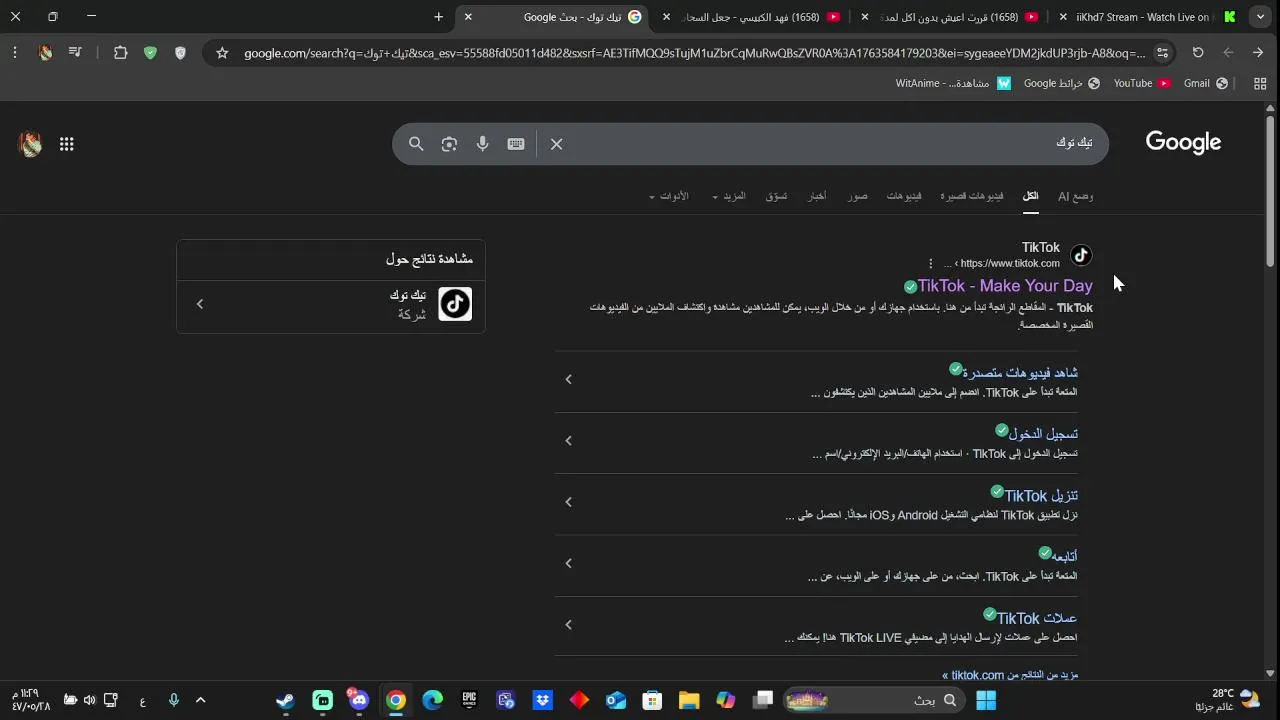The image size is (1280, 720).
Task: Click the Google logo
Action: [1183, 143]
